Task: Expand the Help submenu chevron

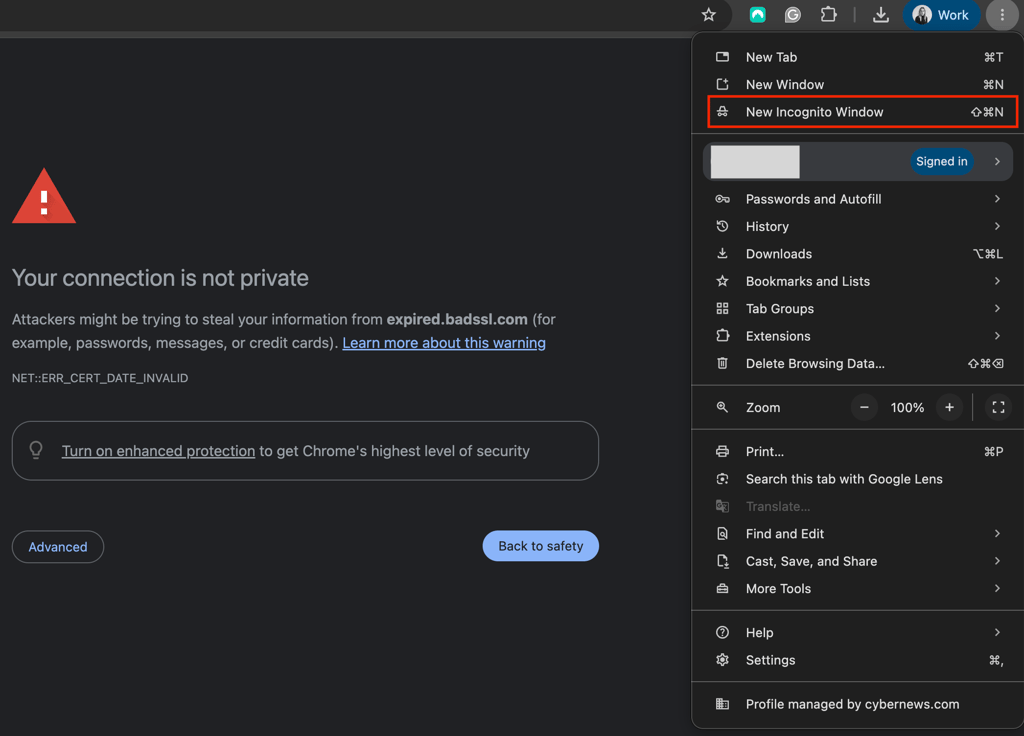Action: 997,633
